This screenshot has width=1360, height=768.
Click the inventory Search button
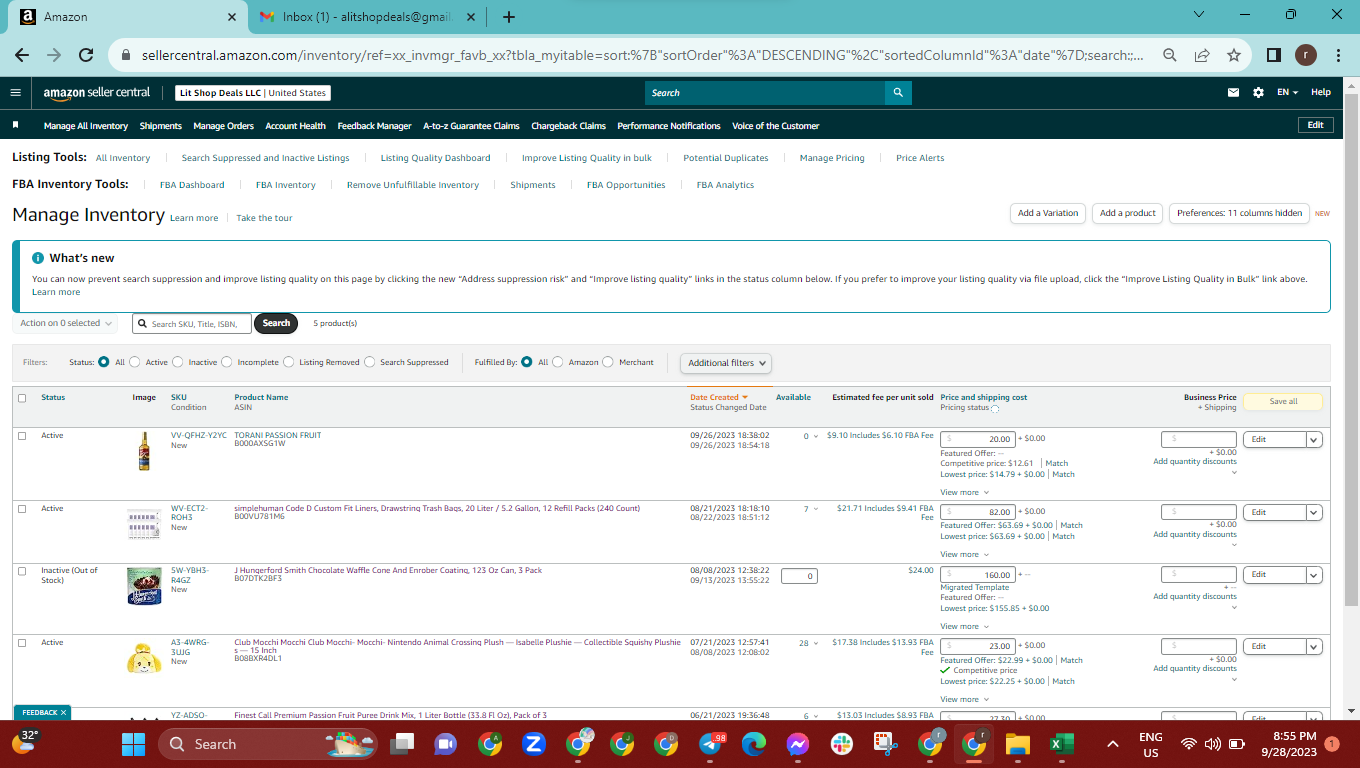tap(276, 323)
